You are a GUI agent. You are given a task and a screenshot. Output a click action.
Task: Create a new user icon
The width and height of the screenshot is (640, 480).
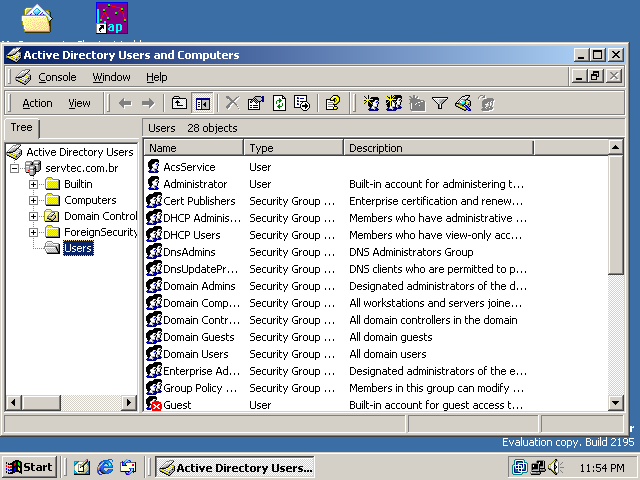(x=371, y=103)
